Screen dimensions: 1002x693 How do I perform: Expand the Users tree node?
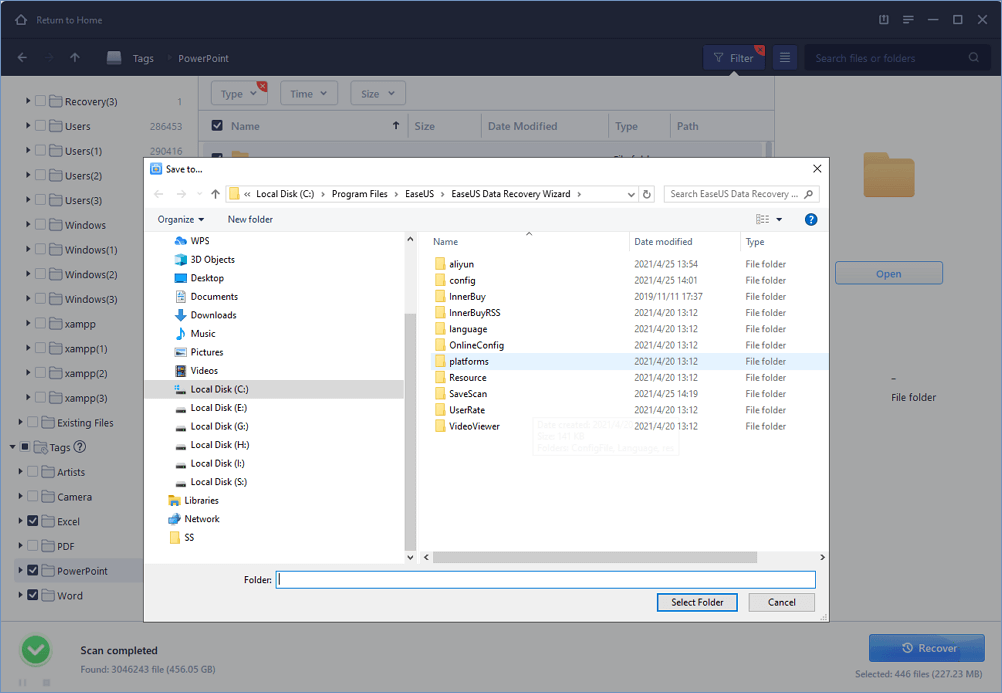click(x=28, y=126)
